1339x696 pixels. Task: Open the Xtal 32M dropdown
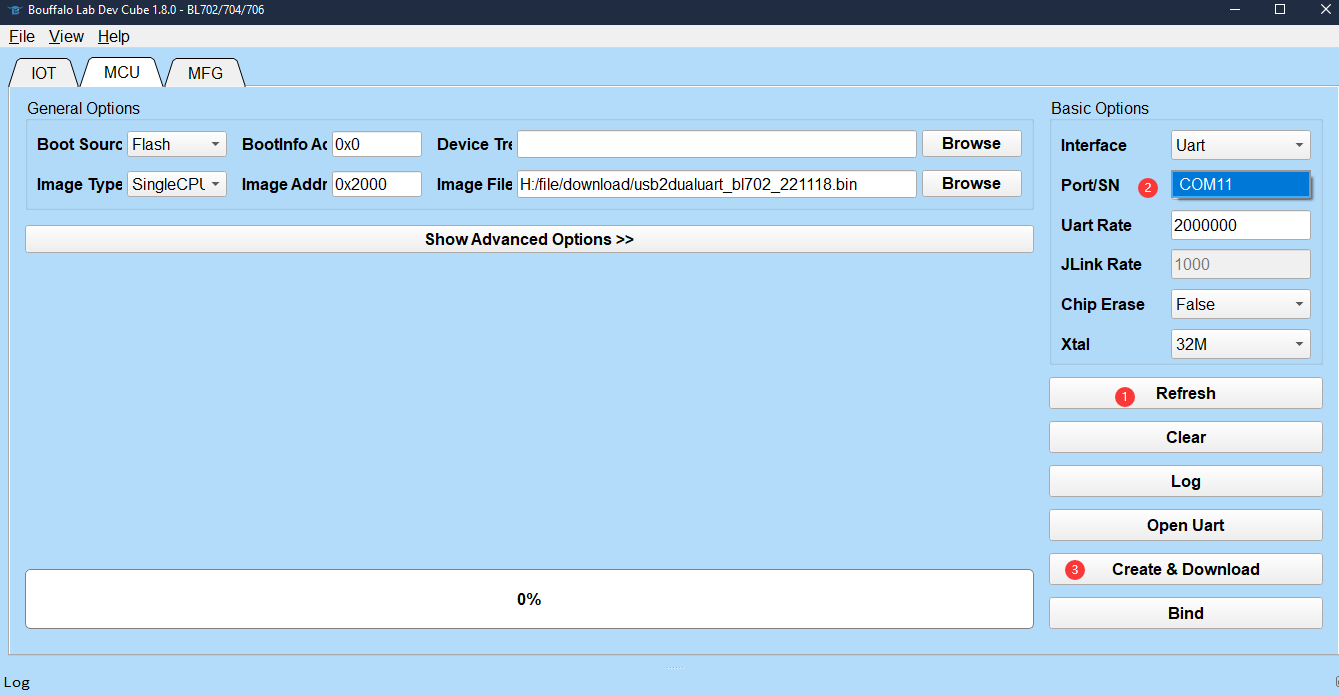coord(1240,344)
